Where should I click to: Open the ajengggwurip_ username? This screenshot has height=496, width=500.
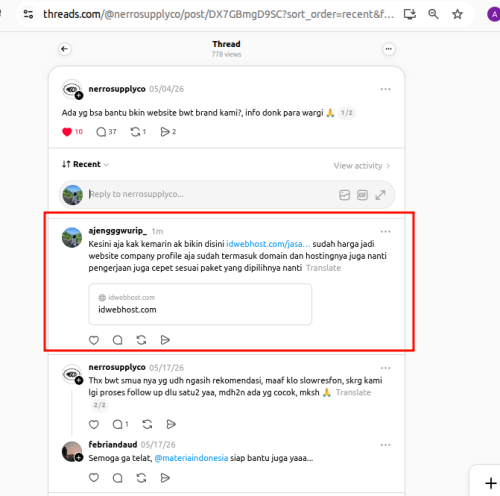118,231
